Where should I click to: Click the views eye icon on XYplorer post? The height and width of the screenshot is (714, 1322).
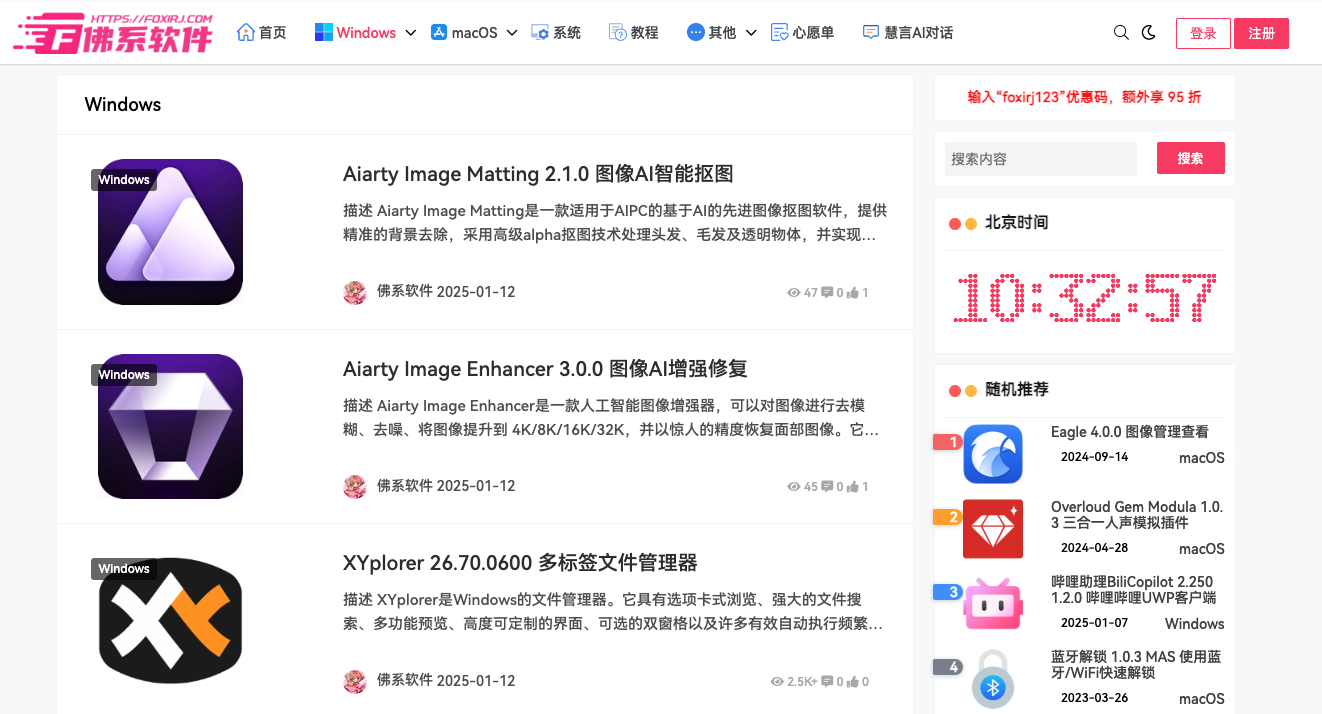(777, 682)
